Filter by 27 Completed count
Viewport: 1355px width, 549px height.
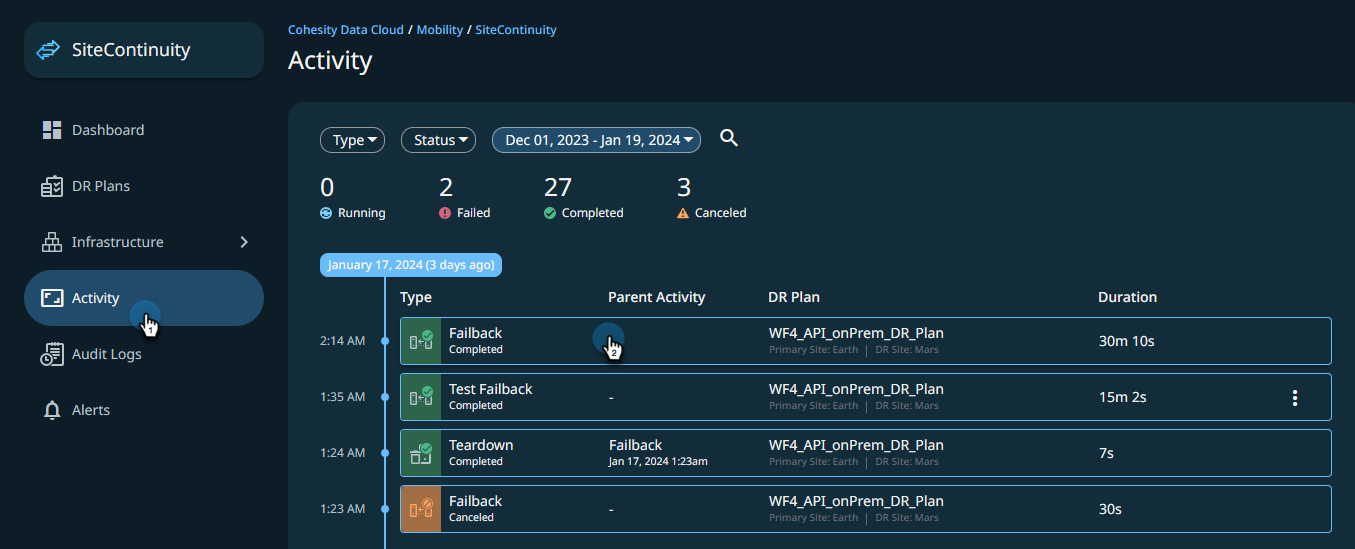pos(584,198)
